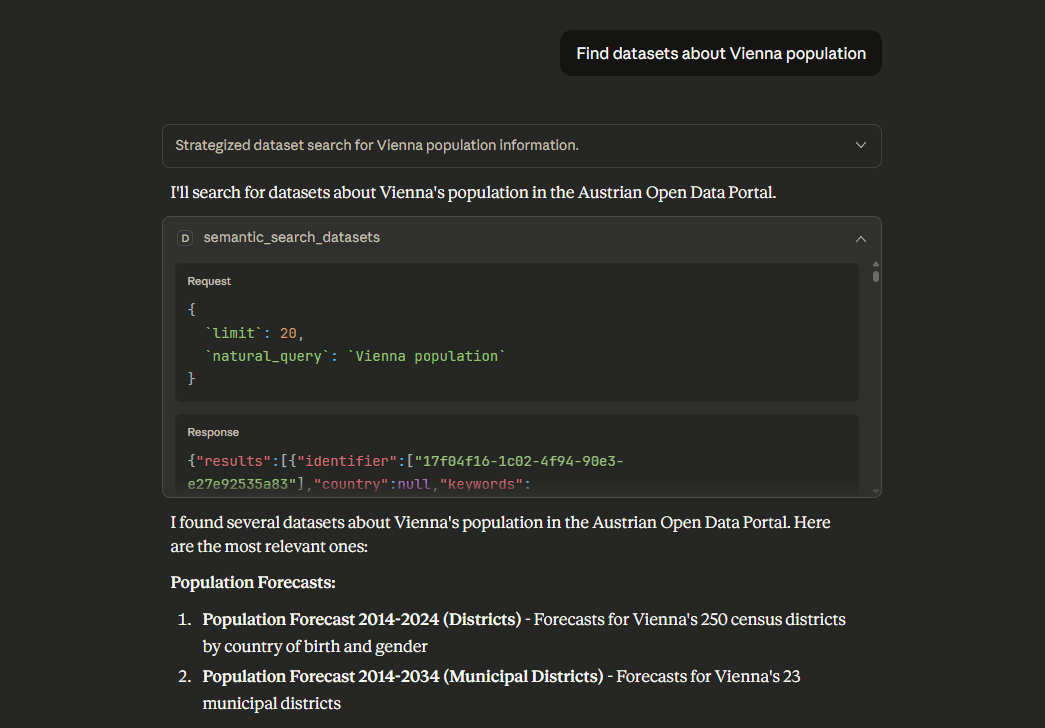The width and height of the screenshot is (1045, 728).
Task: Click the Request label in tool panel
Action: [x=209, y=282]
